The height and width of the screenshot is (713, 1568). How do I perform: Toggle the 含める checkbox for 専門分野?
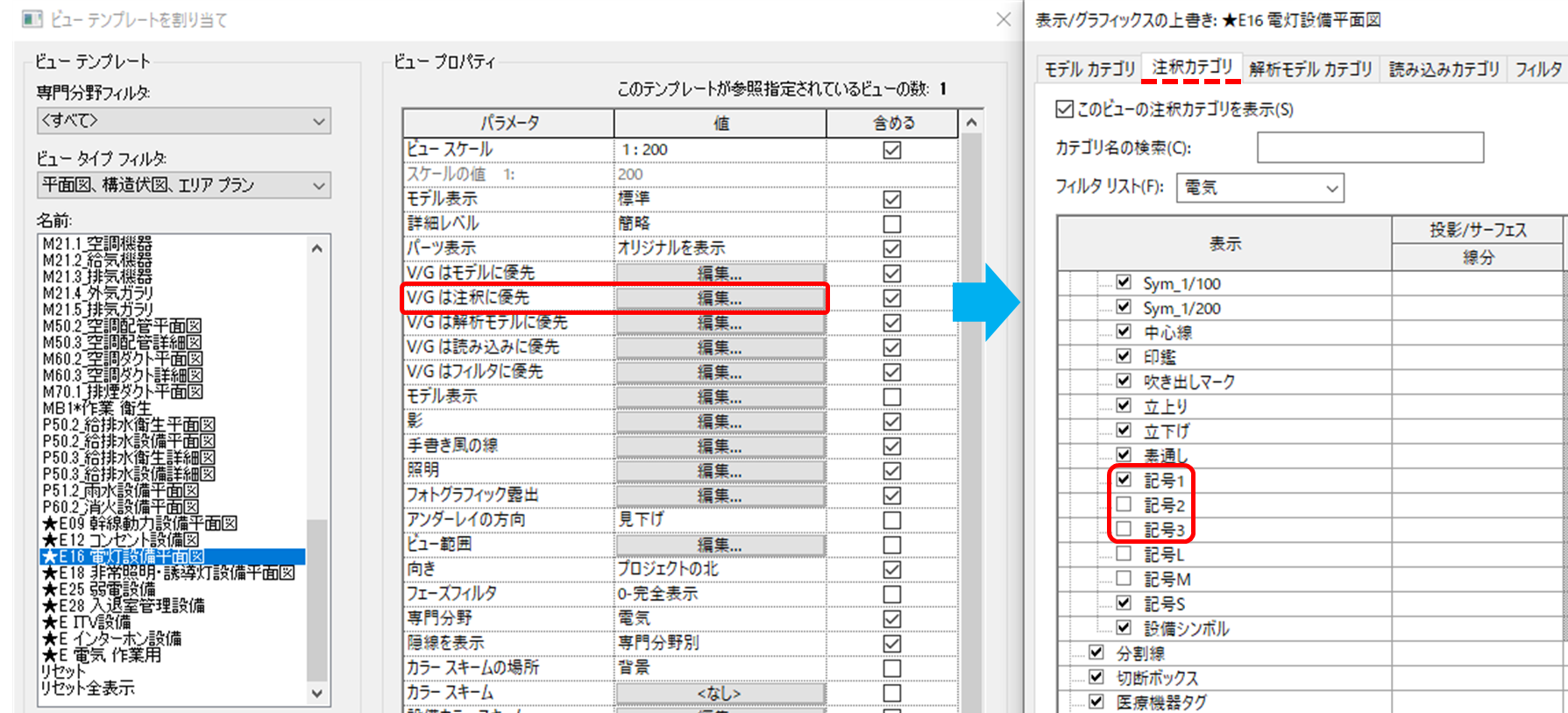tap(892, 618)
